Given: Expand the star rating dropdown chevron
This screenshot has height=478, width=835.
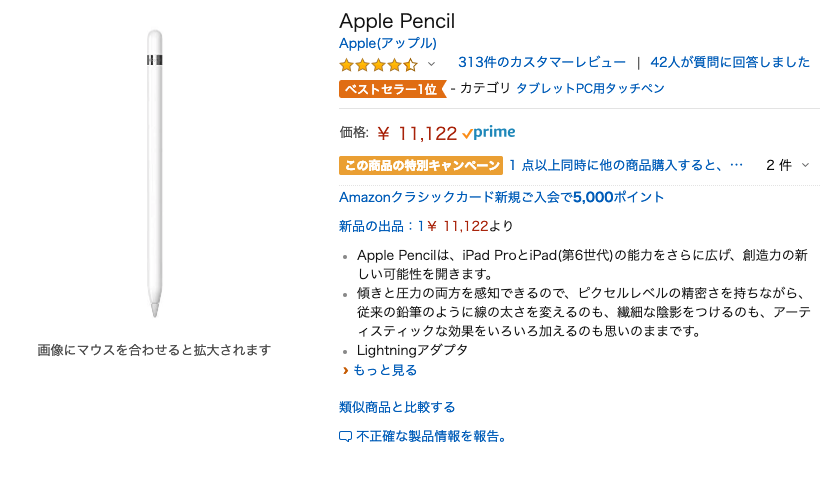Looking at the screenshot, I should click(431, 64).
